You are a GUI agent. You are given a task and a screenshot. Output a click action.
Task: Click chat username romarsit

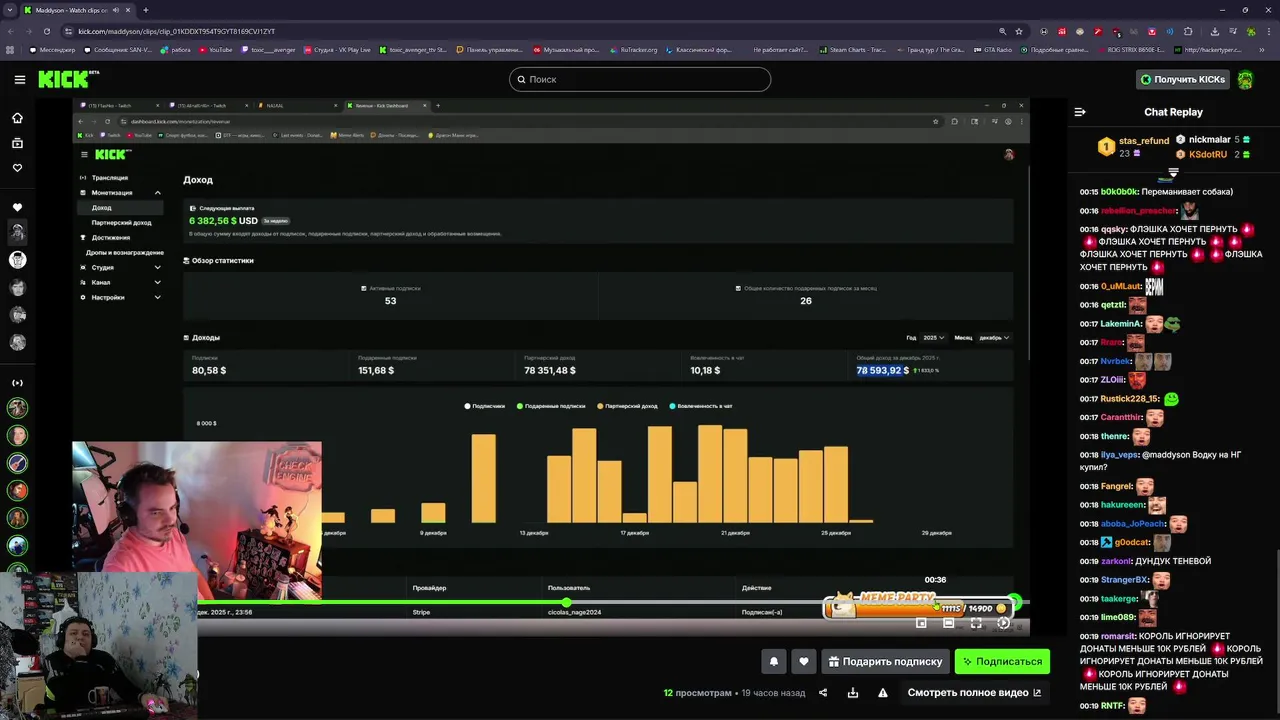point(1118,636)
